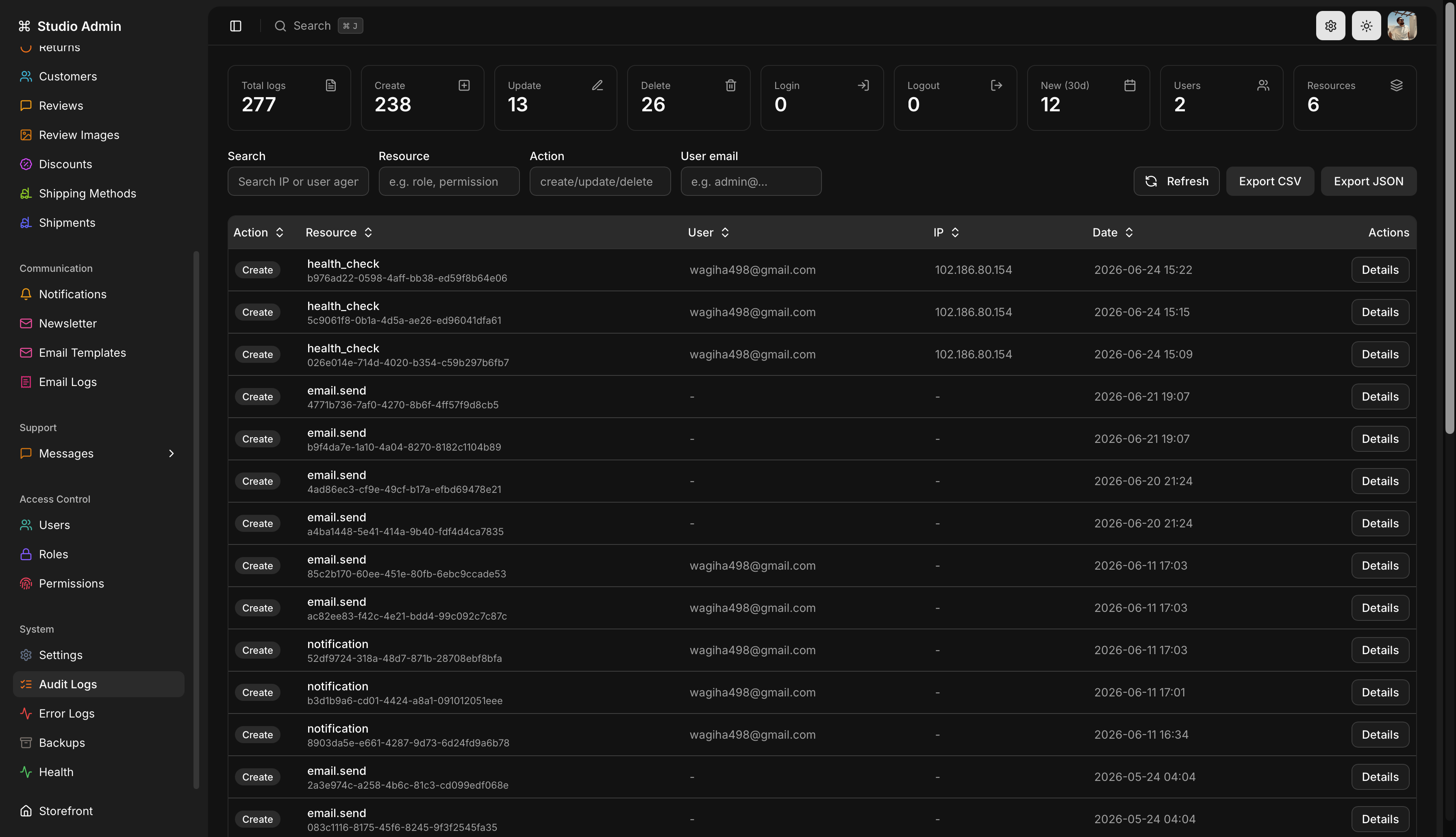
Task: Click the Review Images icon
Action: click(26, 135)
